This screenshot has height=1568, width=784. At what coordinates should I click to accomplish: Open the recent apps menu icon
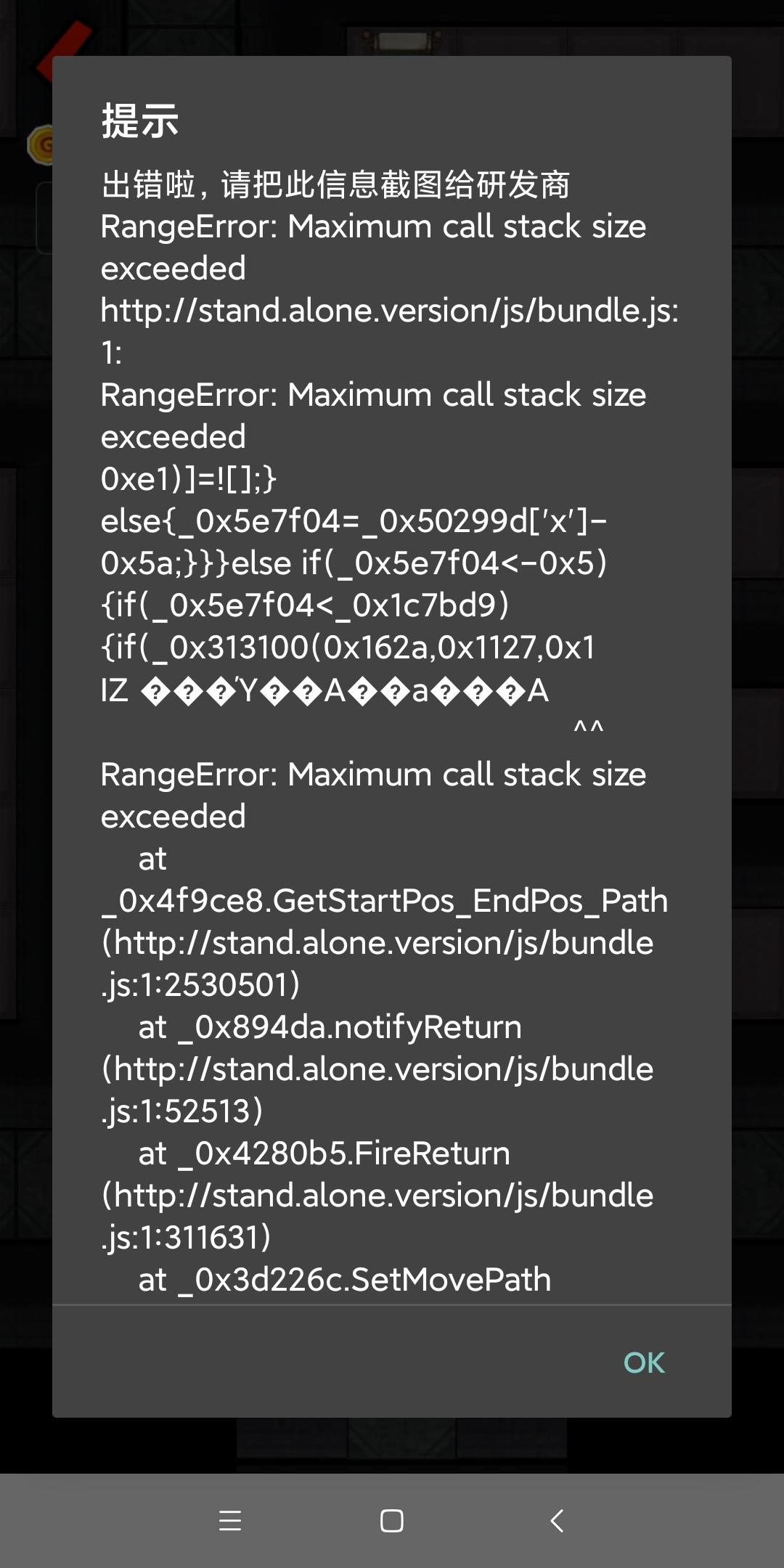(x=230, y=1520)
